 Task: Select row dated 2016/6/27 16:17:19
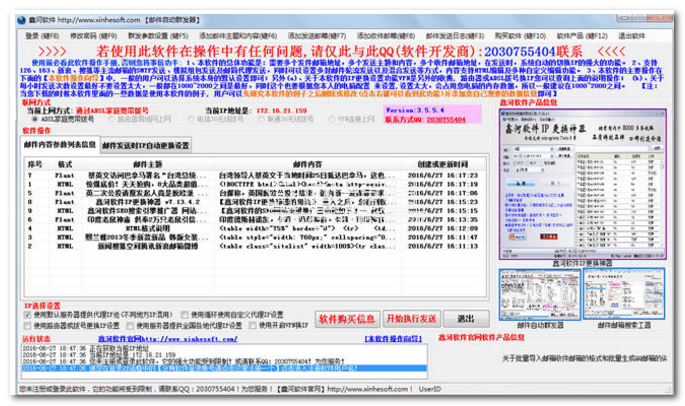(x=256, y=184)
